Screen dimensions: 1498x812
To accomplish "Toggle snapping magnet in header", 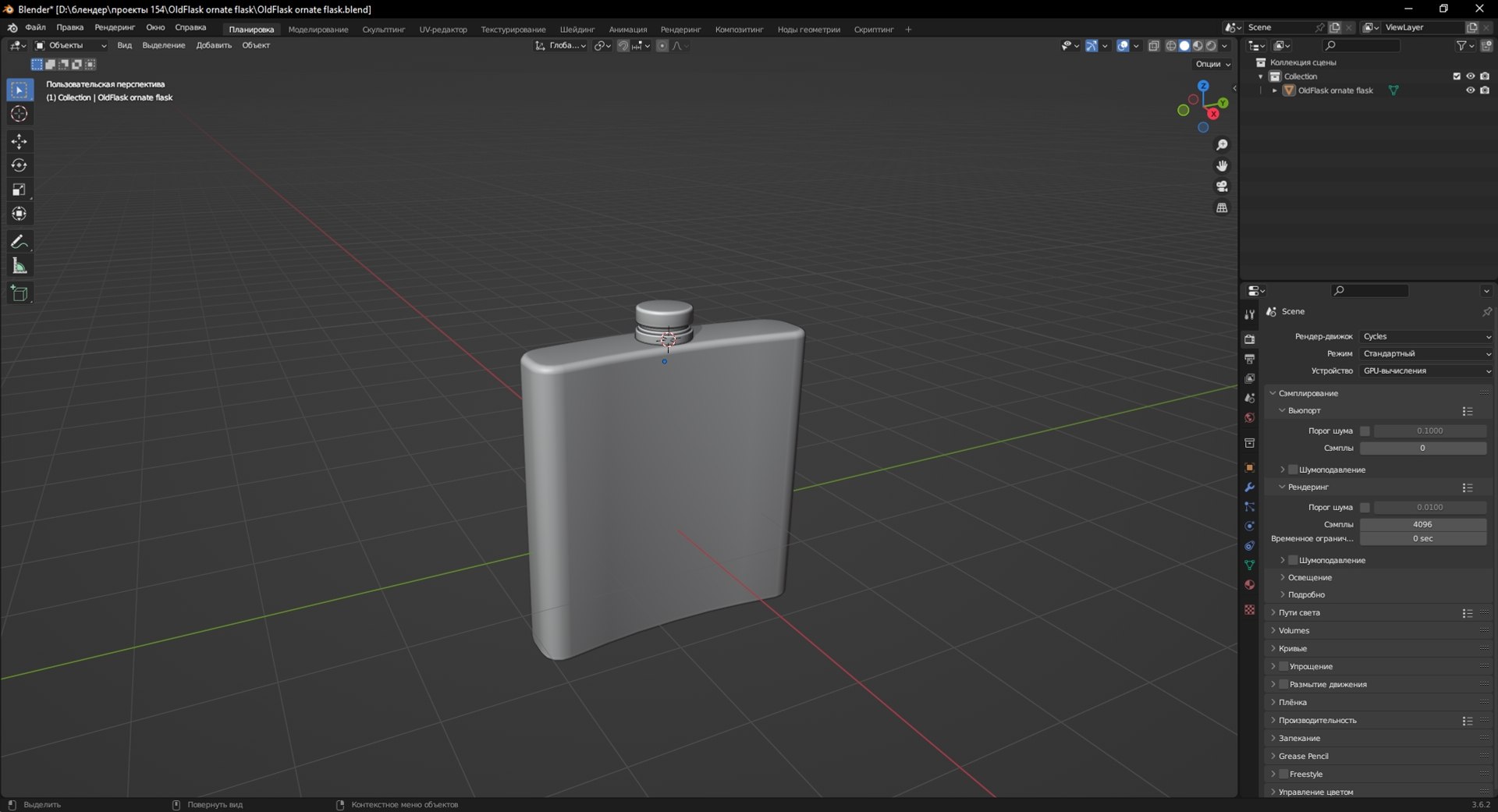I will point(623,46).
